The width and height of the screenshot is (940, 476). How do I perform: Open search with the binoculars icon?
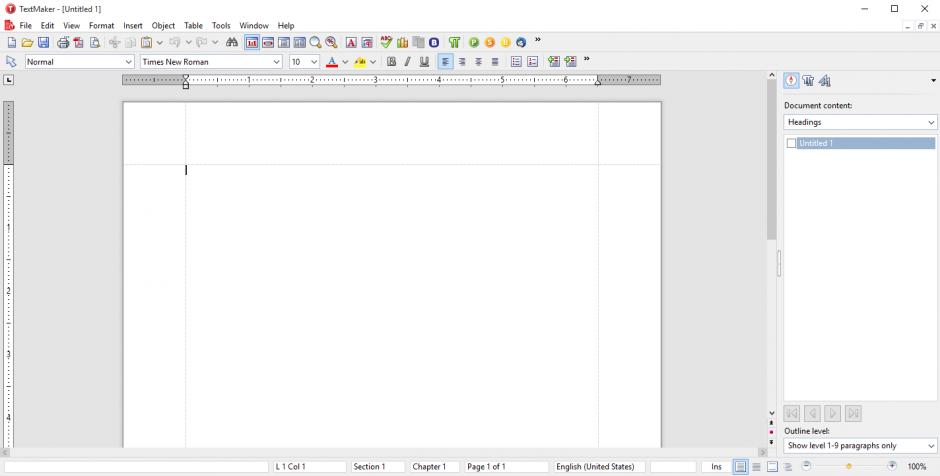(x=232, y=43)
